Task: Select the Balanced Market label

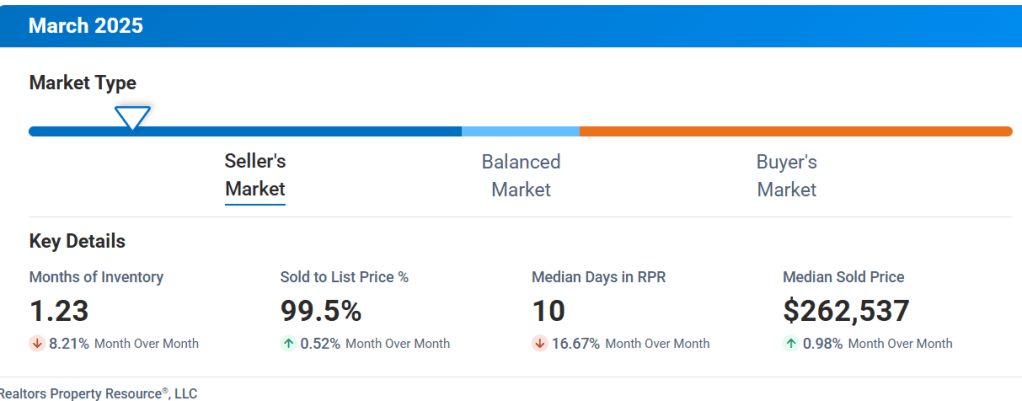Action: [x=521, y=175]
